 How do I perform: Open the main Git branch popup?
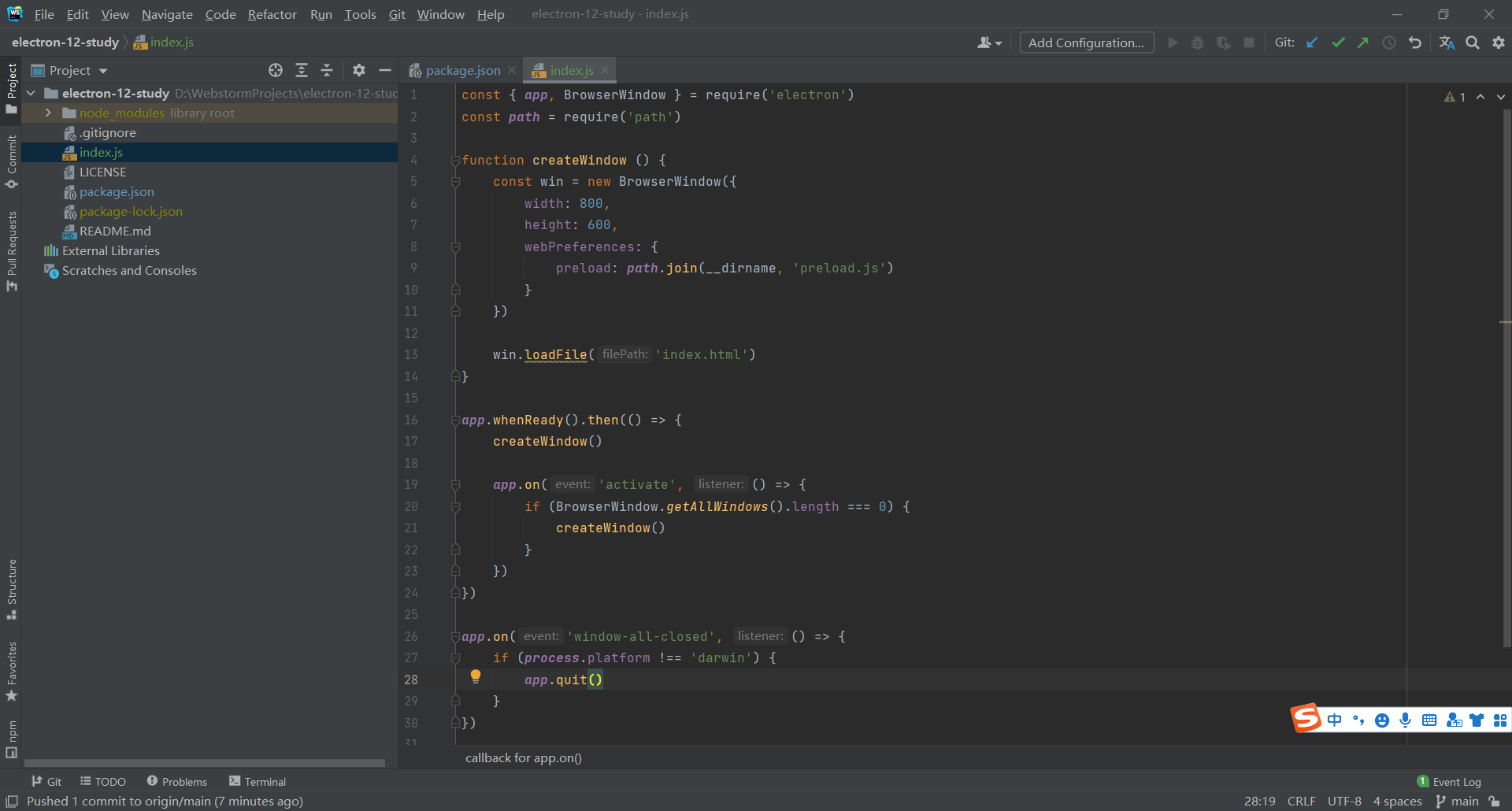click(x=1458, y=802)
